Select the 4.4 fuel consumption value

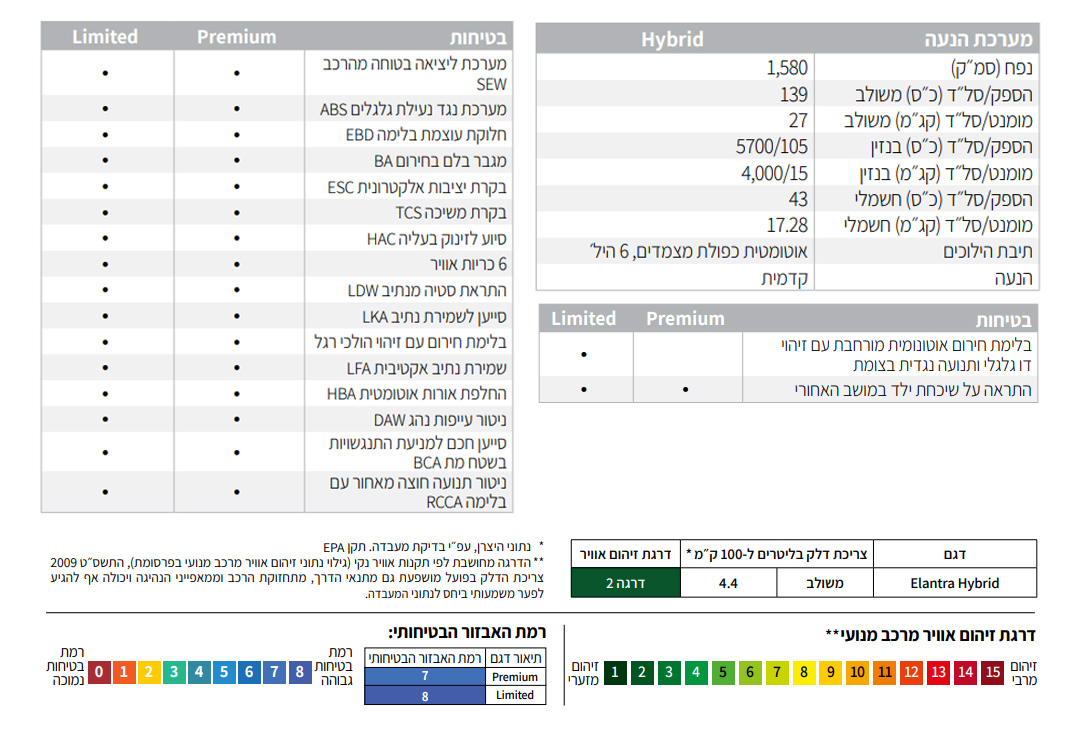(x=728, y=583)
